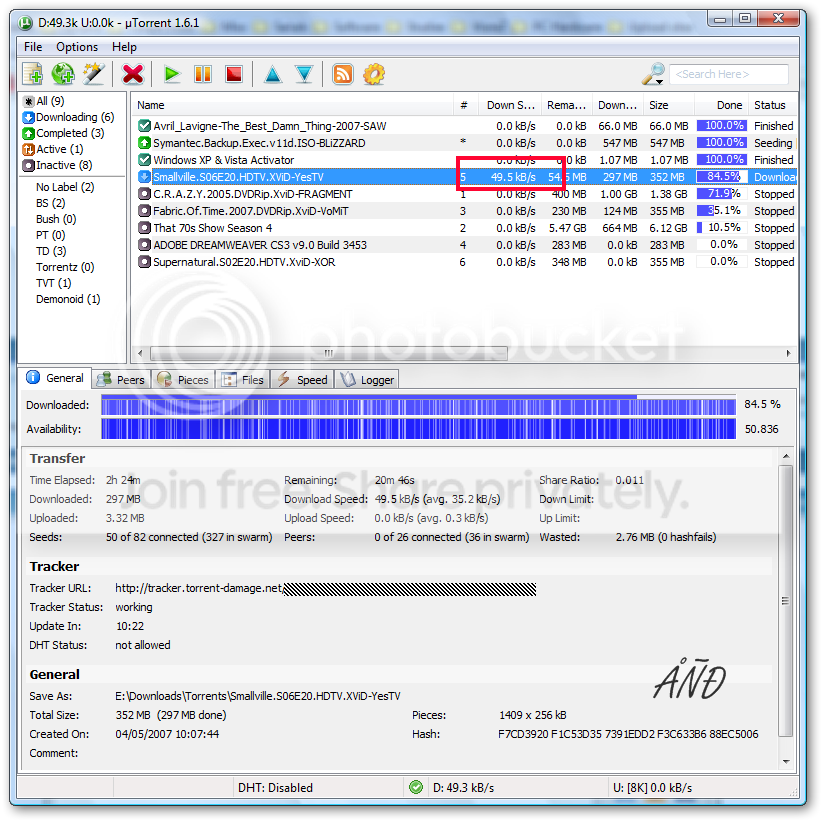The height and width of the screenshot is (820, 821).
Task: Click Move Up Queue arrow icon
Action: [x=273, y=74]
